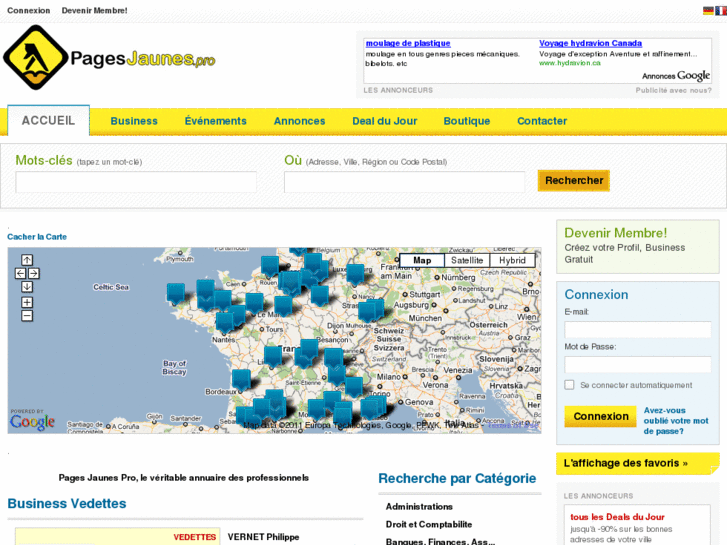This screenshot has height=545, width=727.
Task: Open the Annonces menu item
Action: [300, 121]
